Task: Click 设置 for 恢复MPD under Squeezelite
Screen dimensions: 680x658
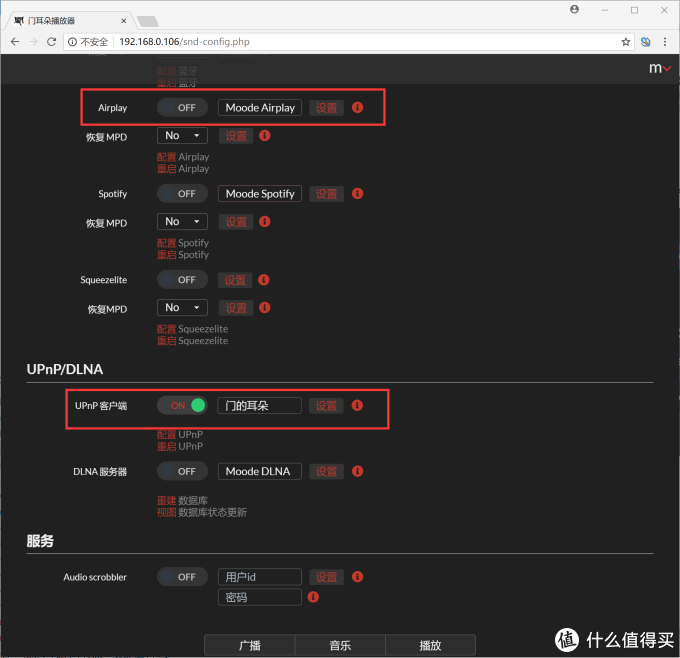Action: click(236, 308)
